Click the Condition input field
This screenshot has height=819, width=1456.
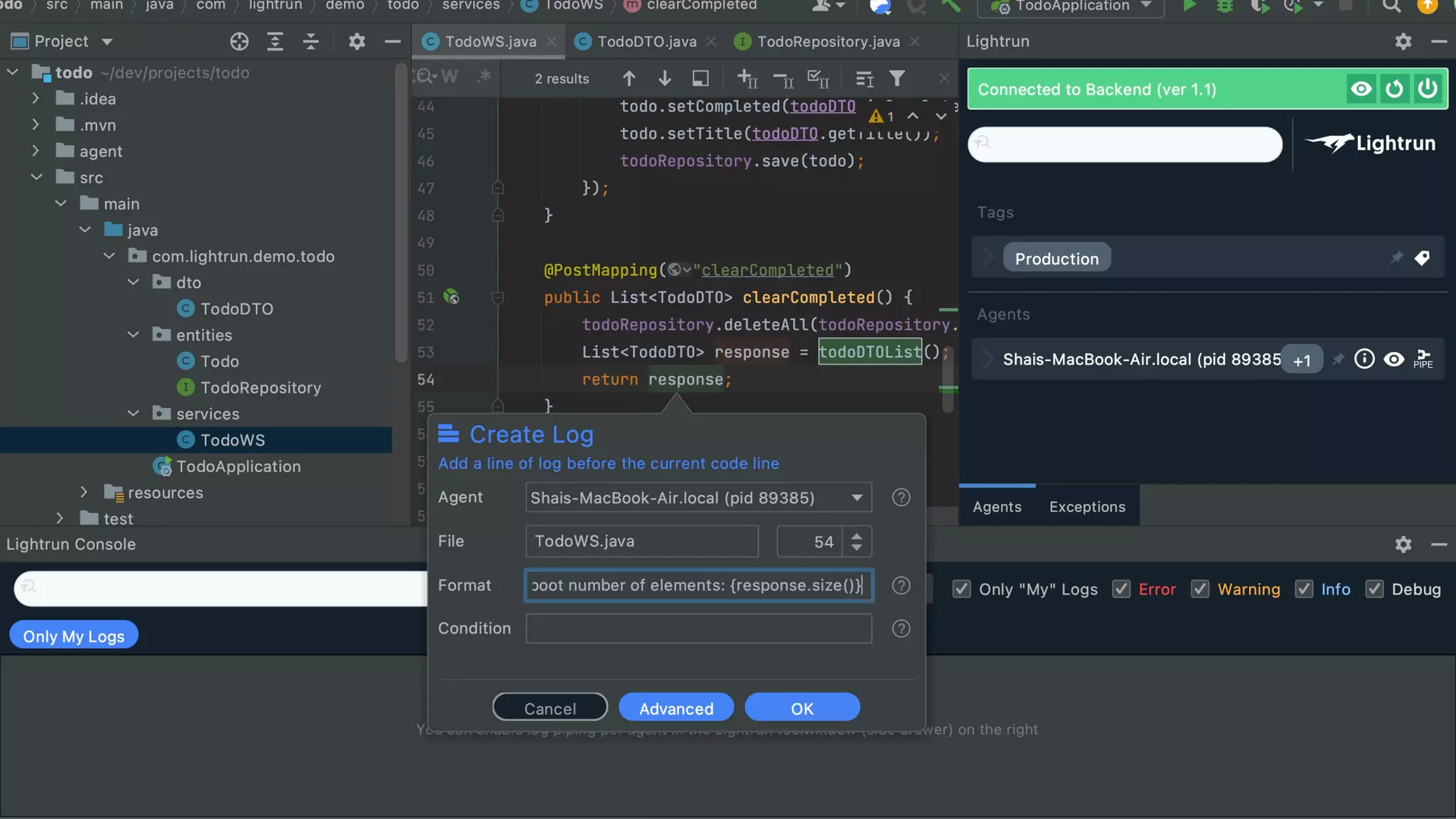point(698,628)
